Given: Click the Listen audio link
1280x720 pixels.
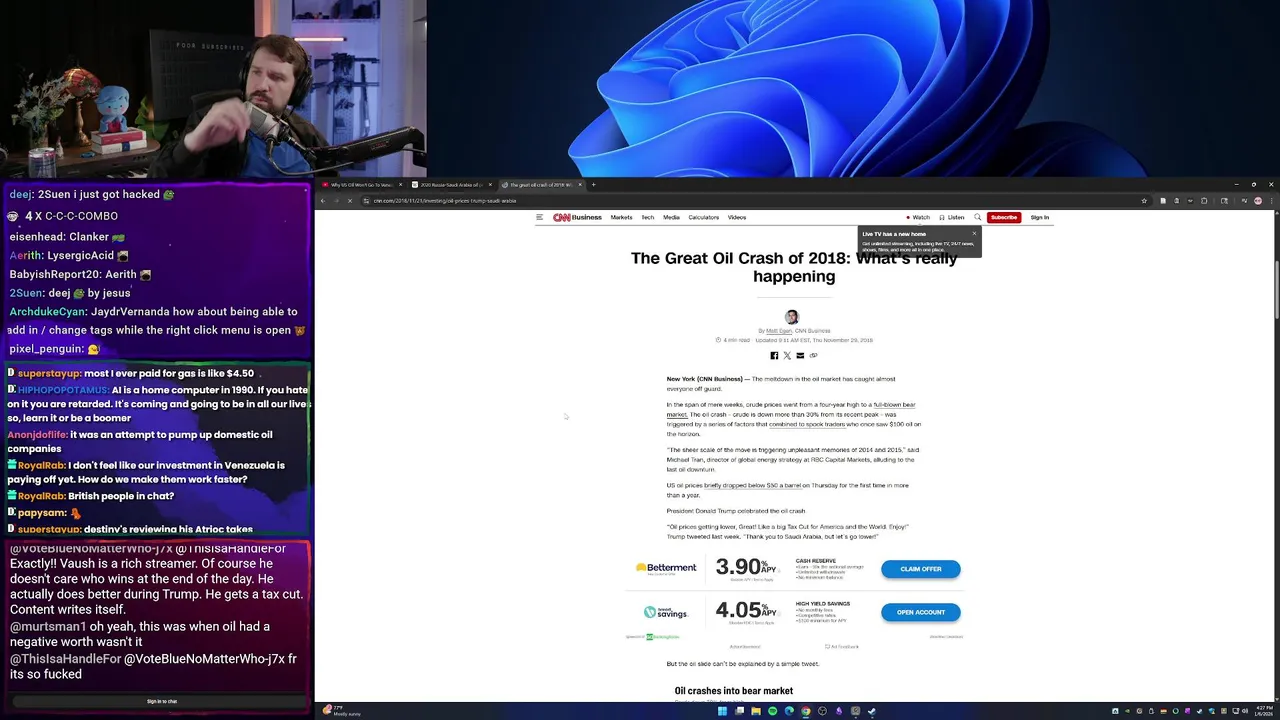Looking at the screenshot, I should (x=952, y=217).
